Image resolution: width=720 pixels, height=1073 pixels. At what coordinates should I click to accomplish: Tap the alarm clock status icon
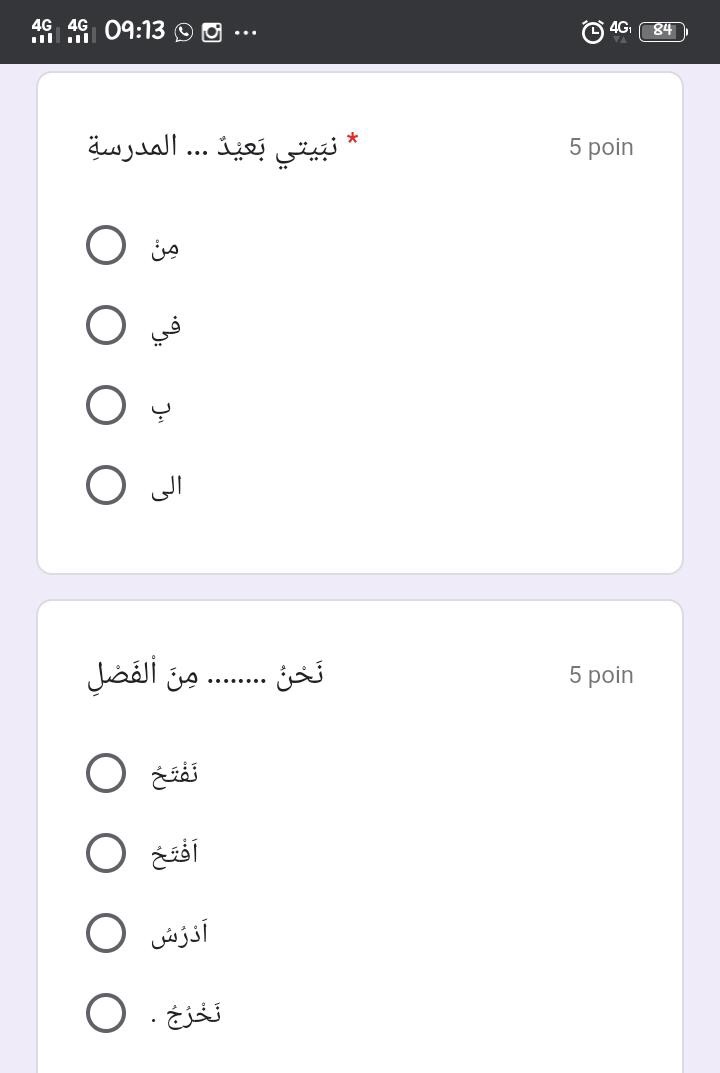point(592,32)
